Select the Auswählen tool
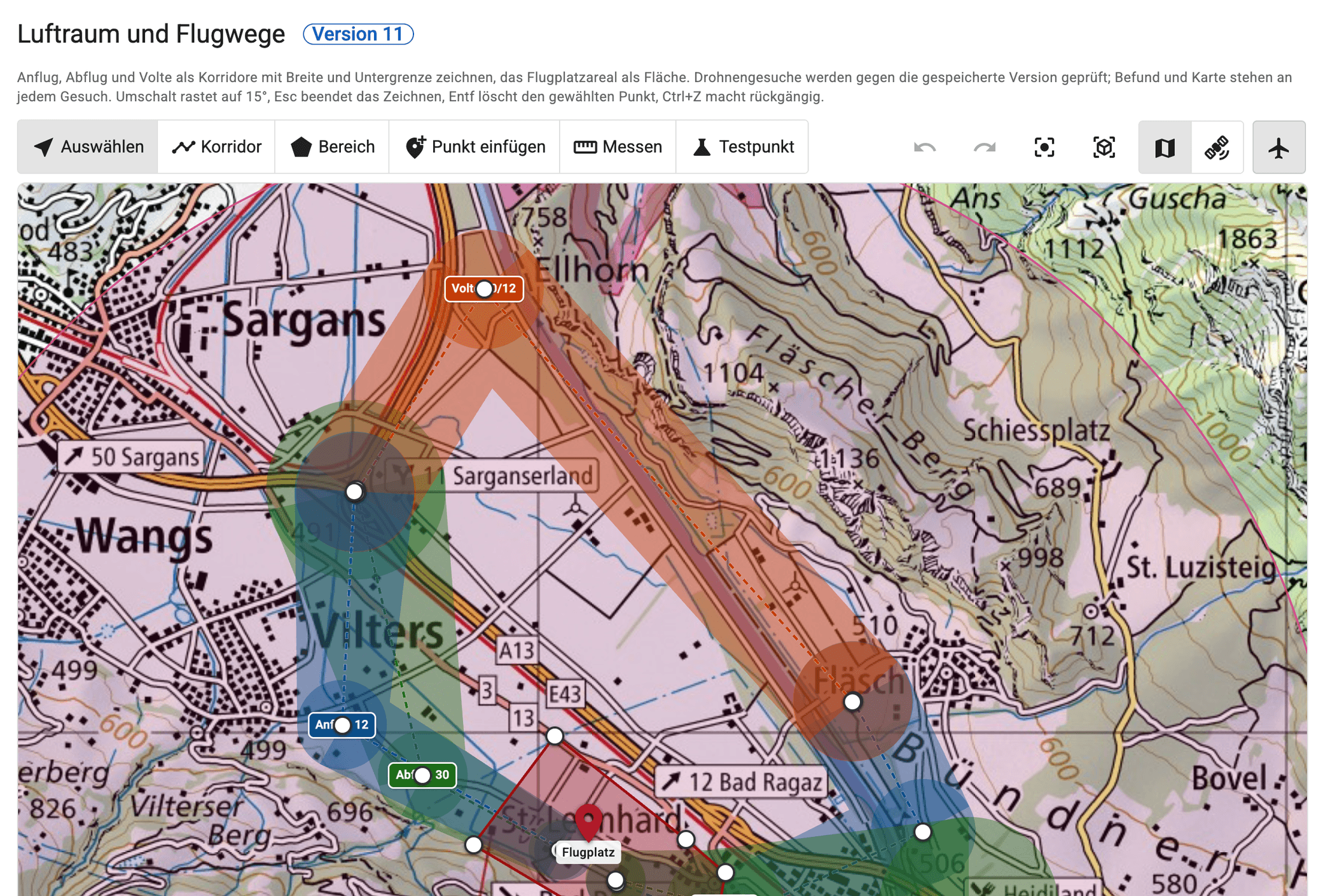This screenshot has height=896, width=1323. coord(88,147)
